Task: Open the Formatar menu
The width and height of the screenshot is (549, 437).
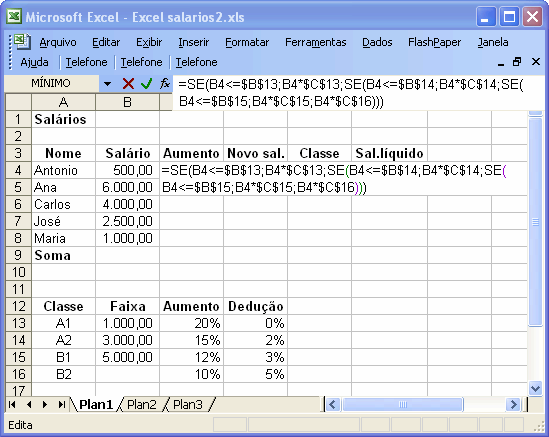Action: [x=247, y=42]
